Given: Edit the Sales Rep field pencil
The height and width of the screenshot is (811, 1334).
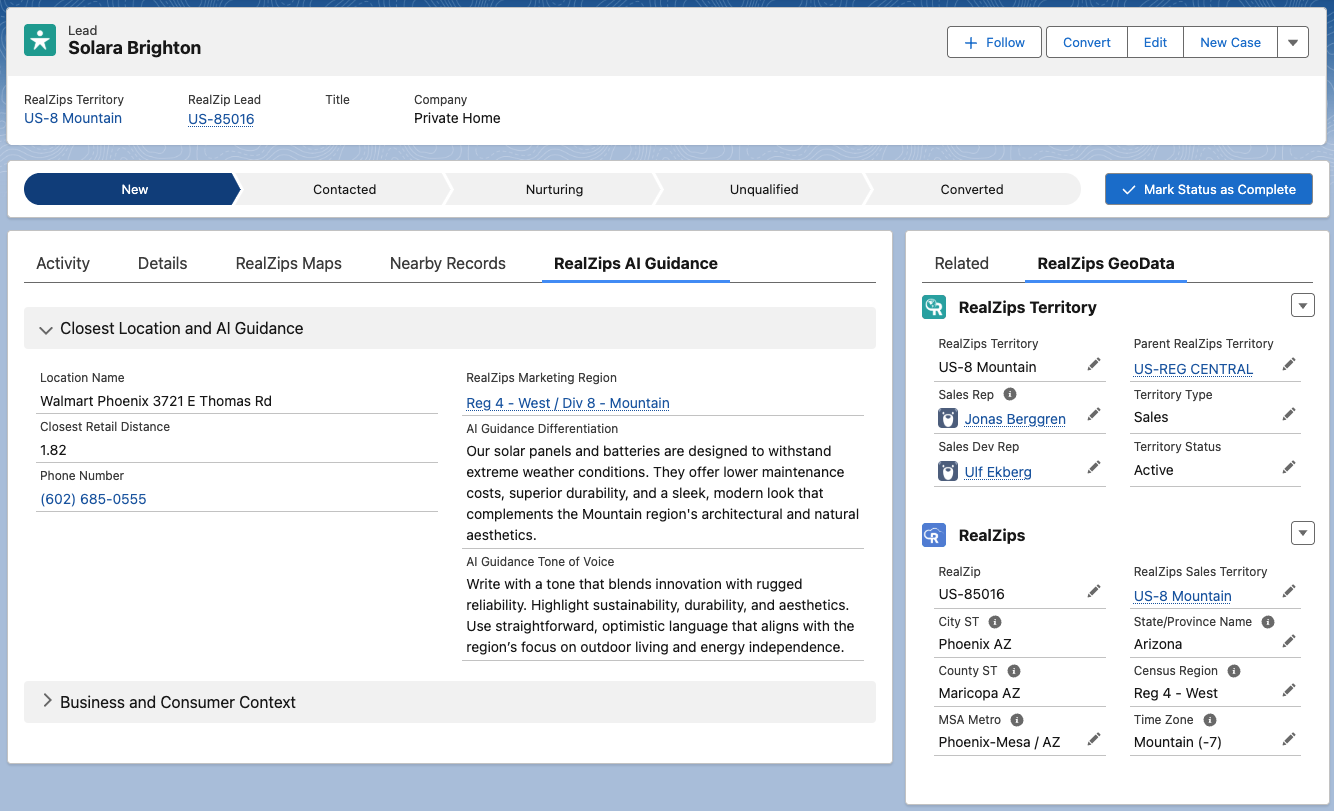Looking at the screenshot, I should point(1094,415).
